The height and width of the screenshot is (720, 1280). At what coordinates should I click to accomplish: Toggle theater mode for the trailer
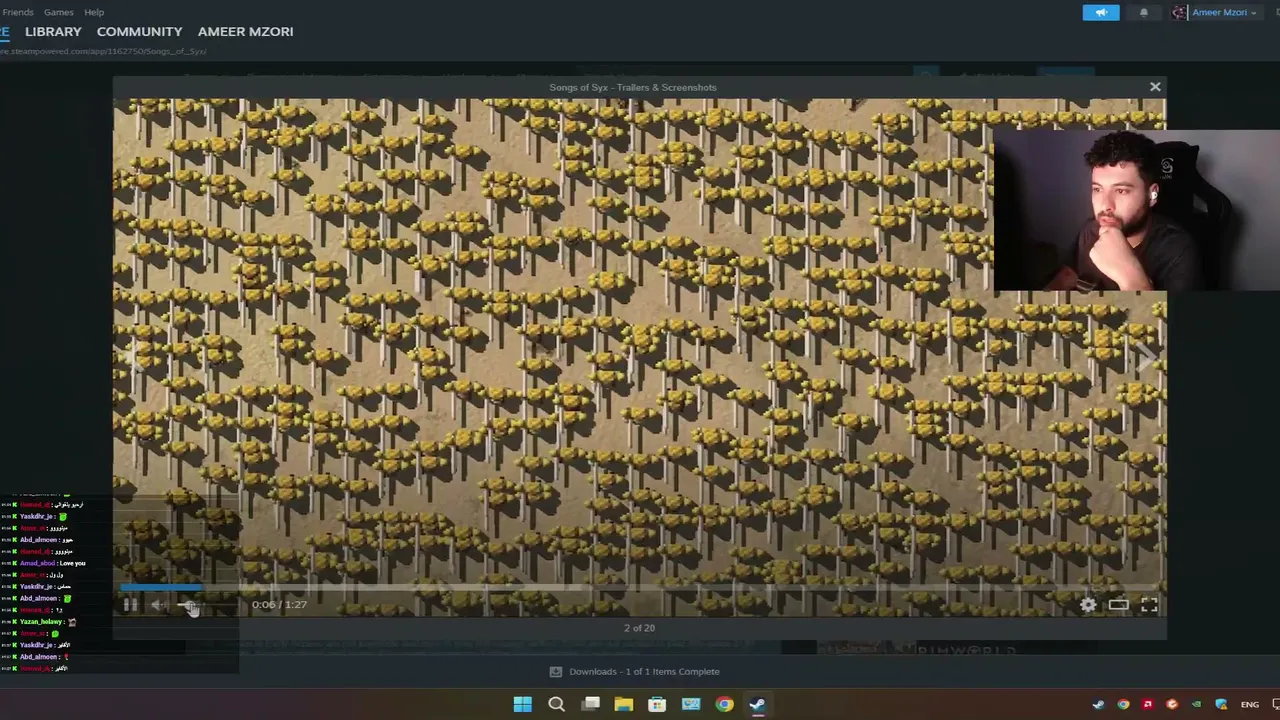click(x=1118, y=604)
